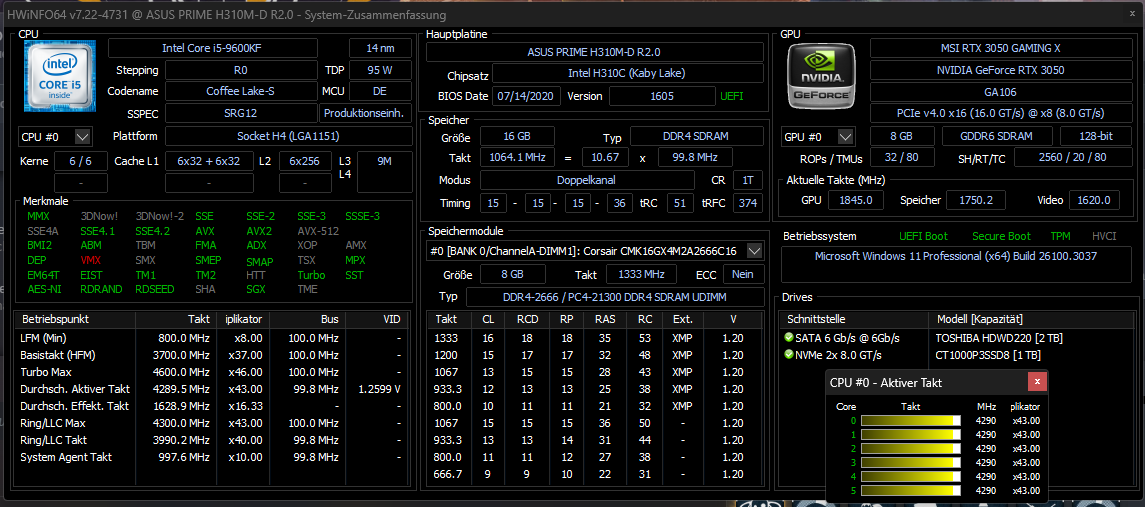Click the ASUS PRIME H310M-D R2.0 mainboard field
Viewport: 1145px width, 507px height.
(x=594, y=52)
